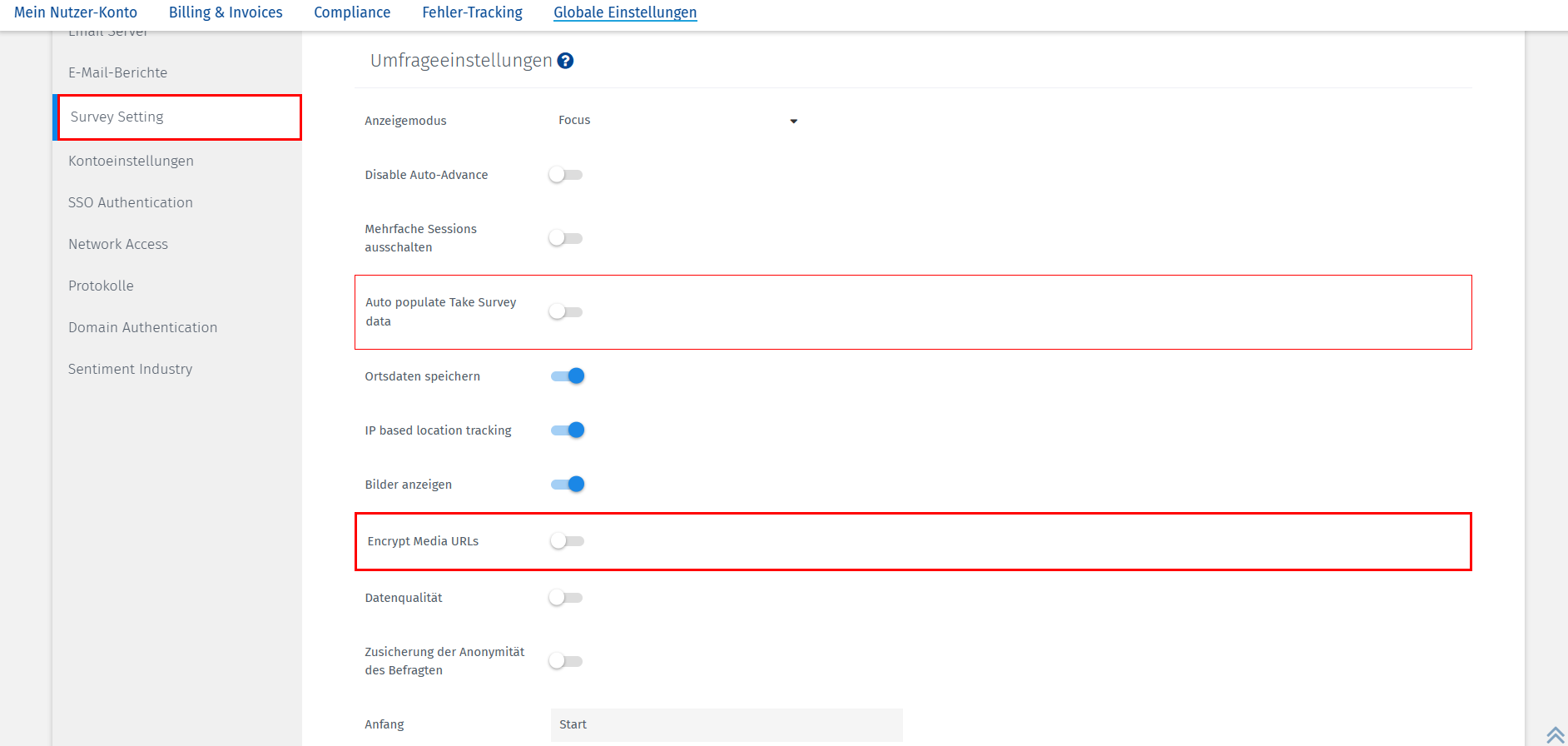Open Sentiment Industry sidebar entry
The height and width of the screenshot is (746, 1568).
(130, 369)
